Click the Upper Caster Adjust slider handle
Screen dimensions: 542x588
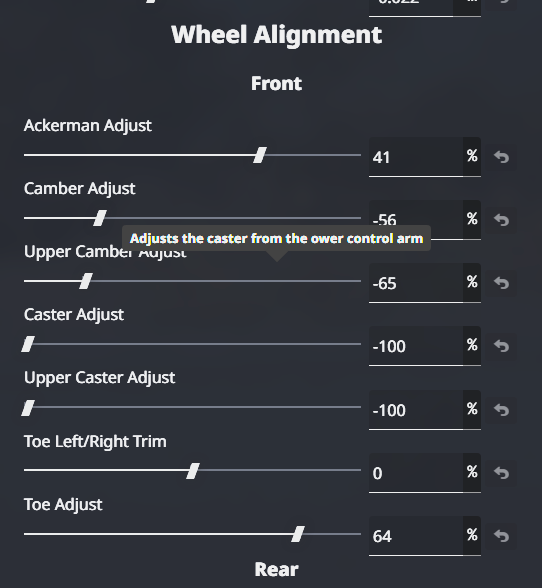pos(28,408)
